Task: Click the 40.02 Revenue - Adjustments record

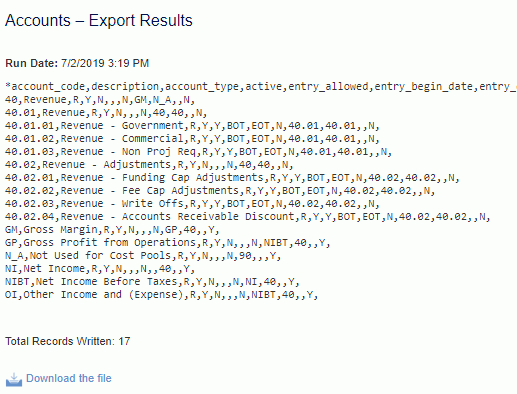Action: (149, 165)
